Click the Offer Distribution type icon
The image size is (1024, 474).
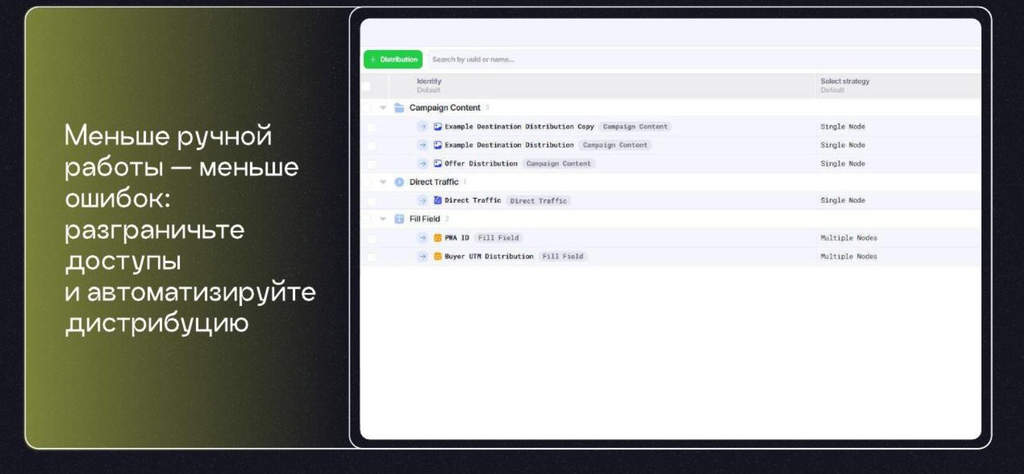tap(438, 164)
